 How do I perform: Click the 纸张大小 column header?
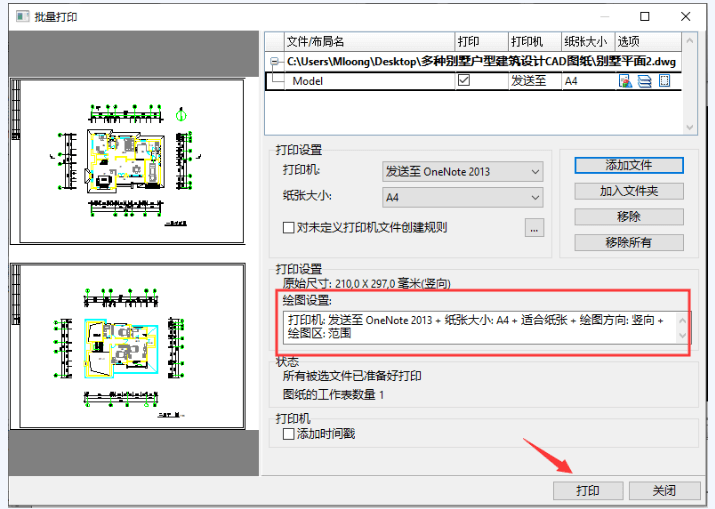tap(588, 42)
